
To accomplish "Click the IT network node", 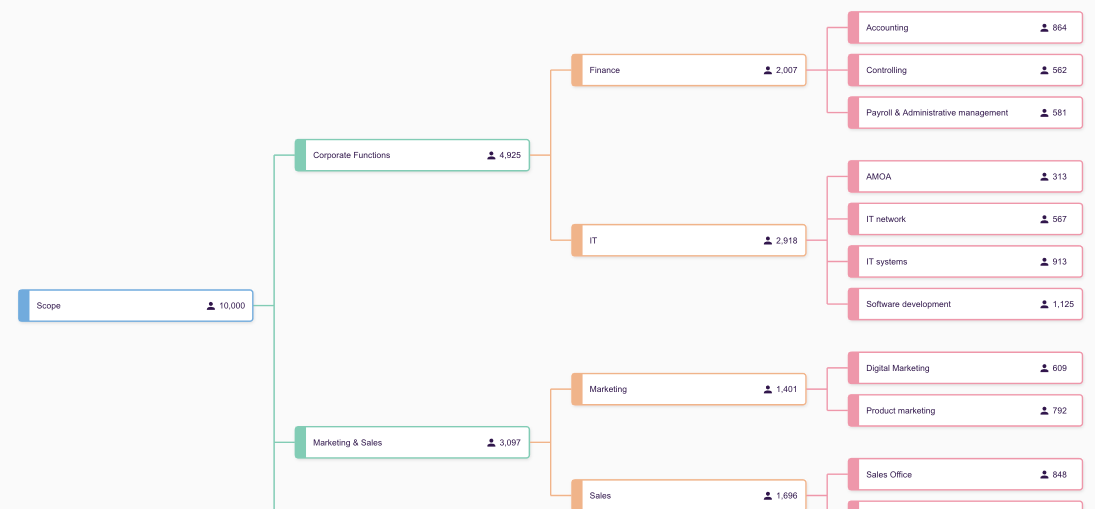I will point(940,219).
